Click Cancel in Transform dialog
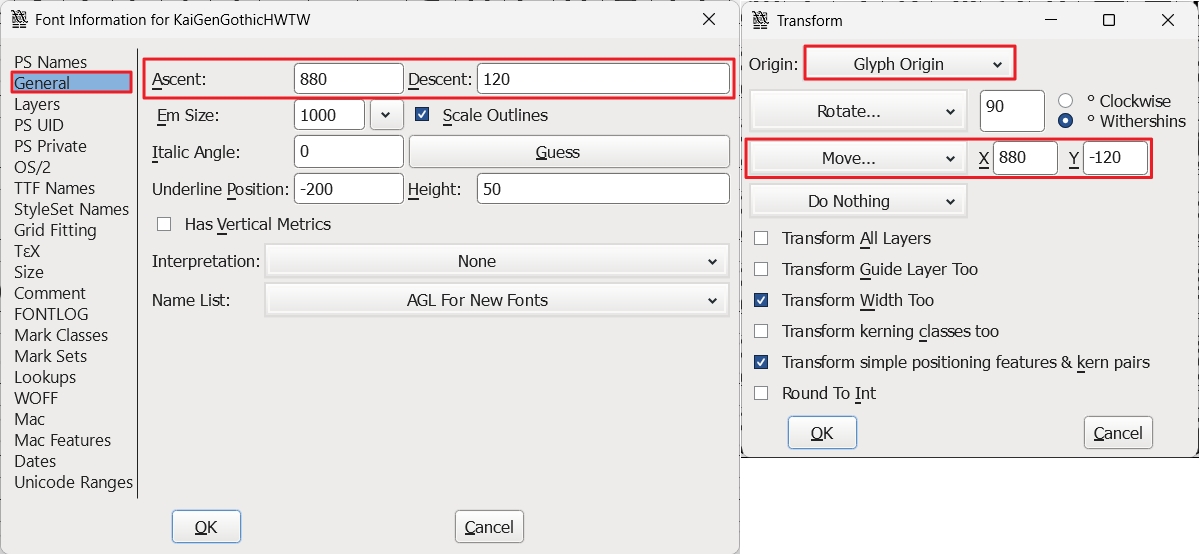The height and width of the screenshot is (554, 1201). pos(1118,433)
